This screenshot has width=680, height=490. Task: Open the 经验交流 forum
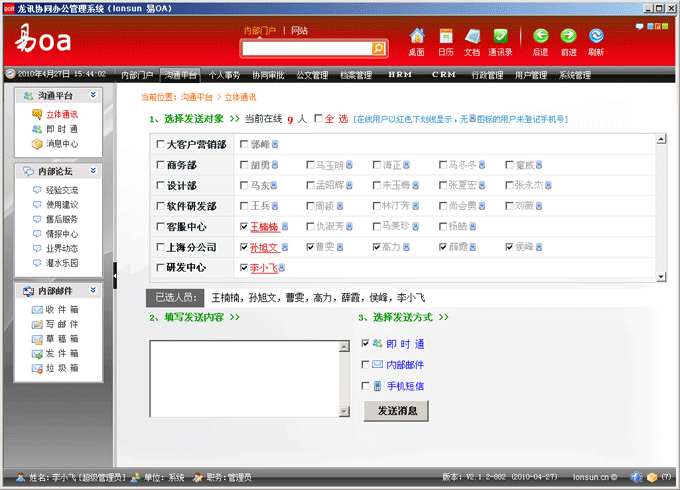click(x=62, y=190)
